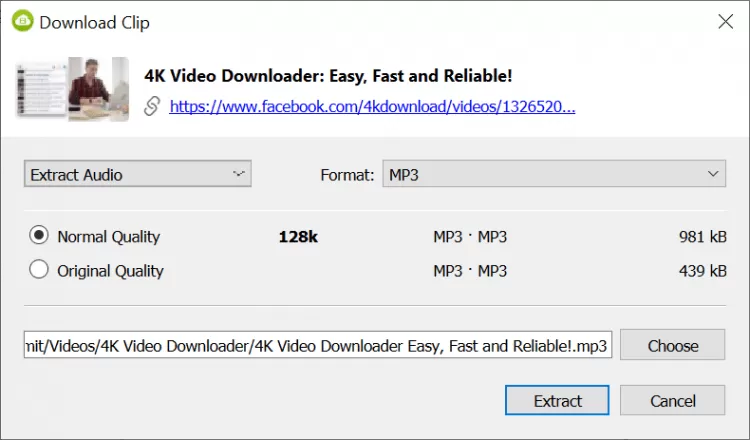Click the video preview thumbnail
The height and width of the screenshot is (440, 750).
click(x=72, y=89)
